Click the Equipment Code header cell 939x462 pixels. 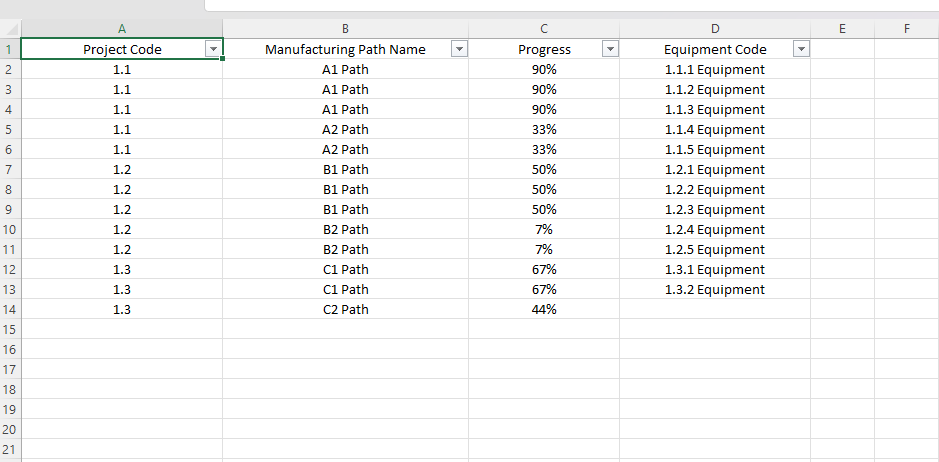tap(715, 49)
